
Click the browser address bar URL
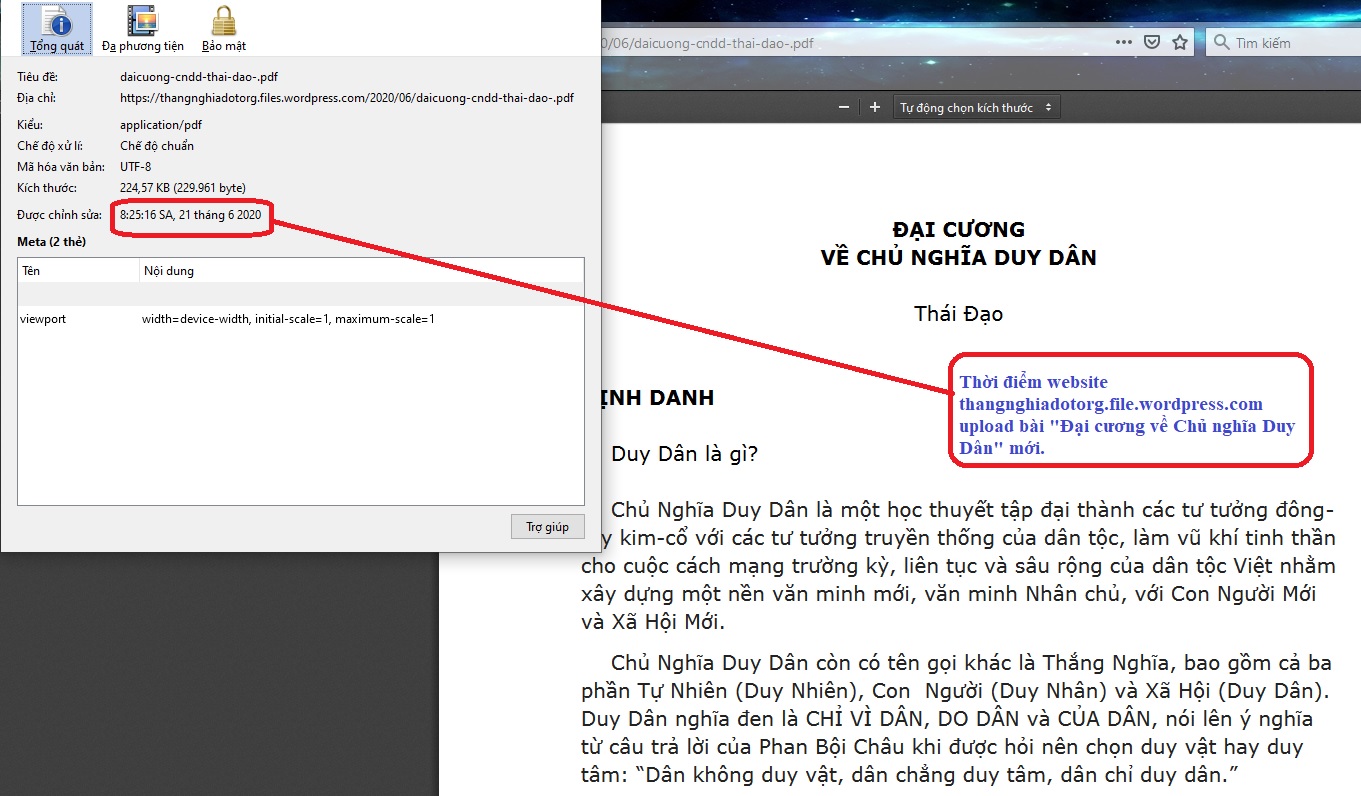click(850, 43)
